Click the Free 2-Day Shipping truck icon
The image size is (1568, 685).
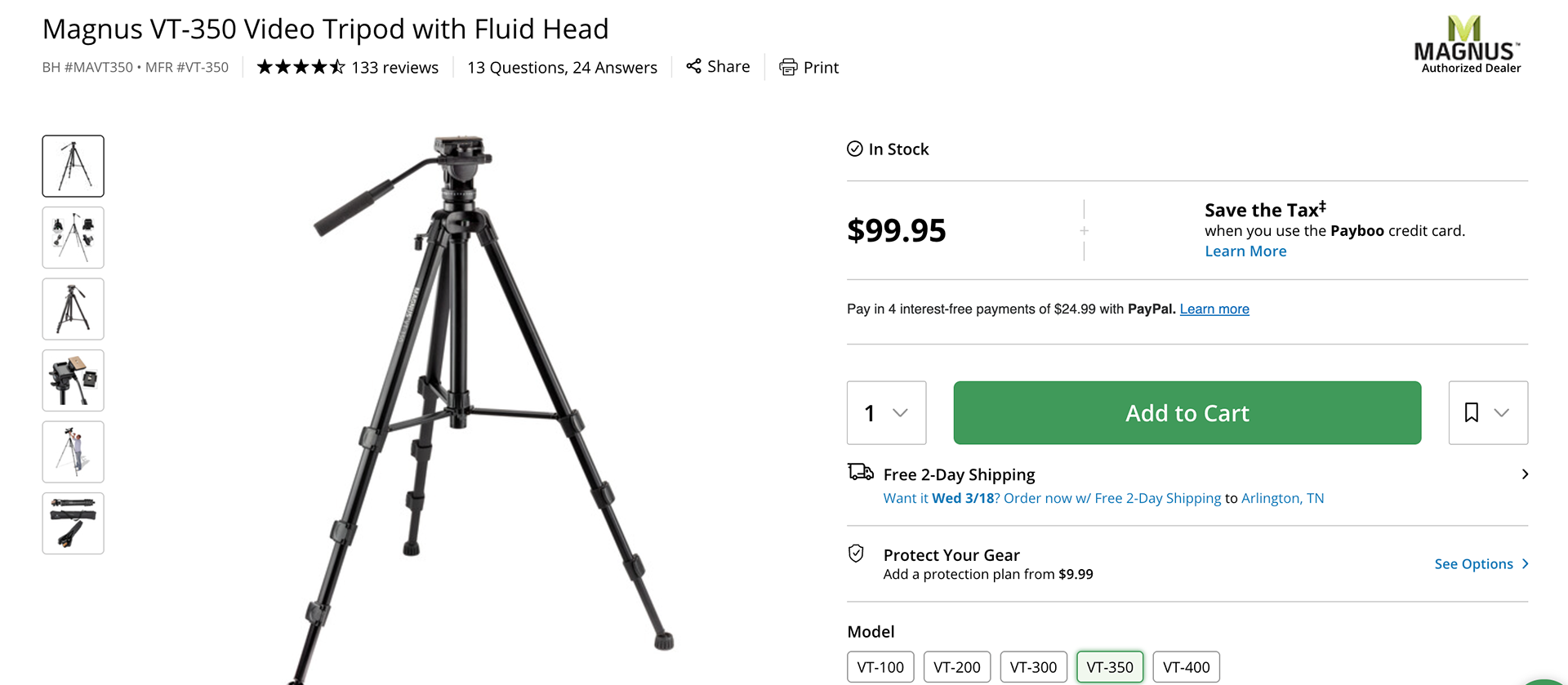point(859,472)
